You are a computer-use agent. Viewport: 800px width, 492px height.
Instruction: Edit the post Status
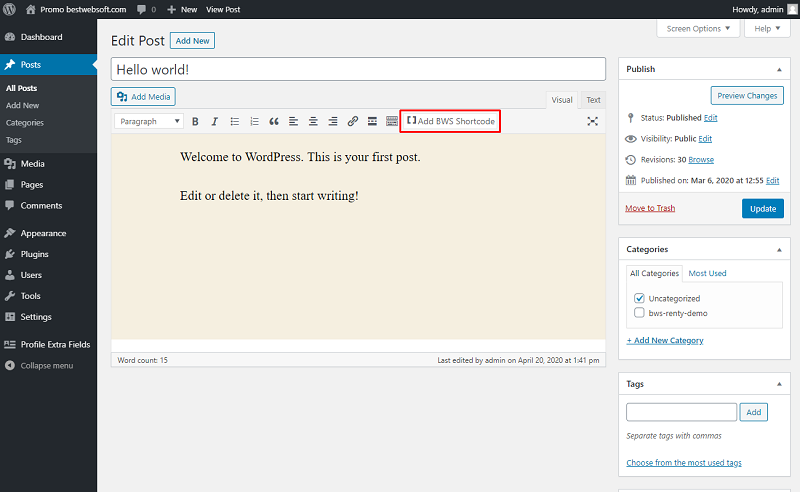[x=710, y=118]
